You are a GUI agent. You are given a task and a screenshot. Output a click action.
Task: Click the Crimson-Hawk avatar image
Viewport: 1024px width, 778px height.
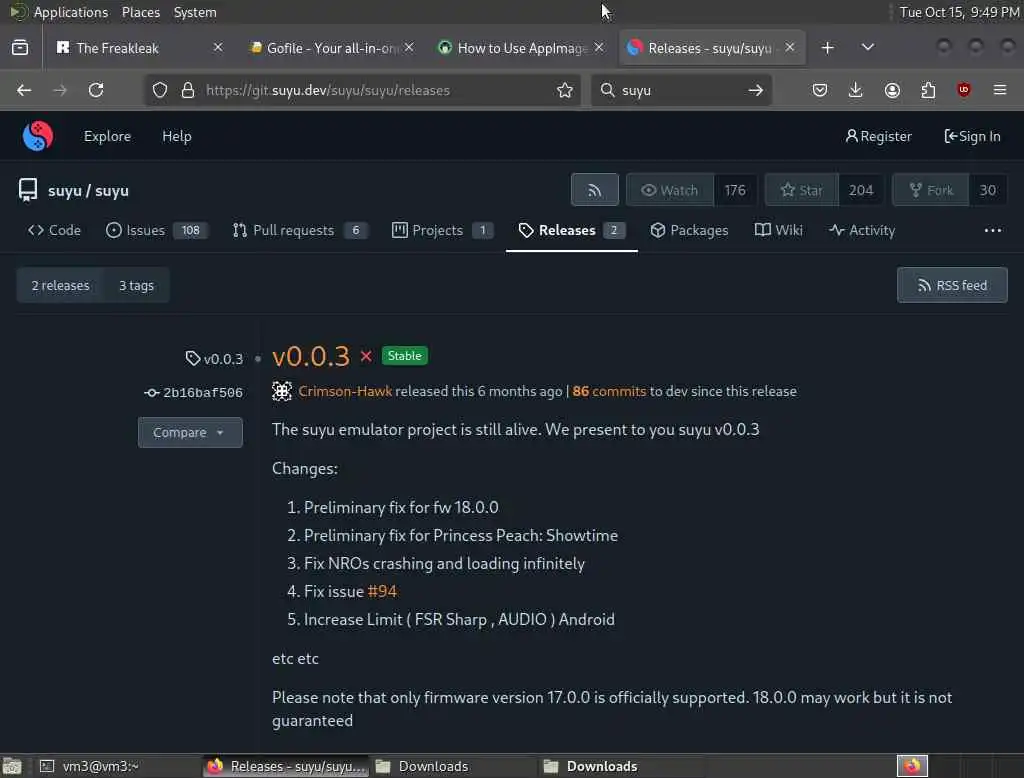pos(281,391)
